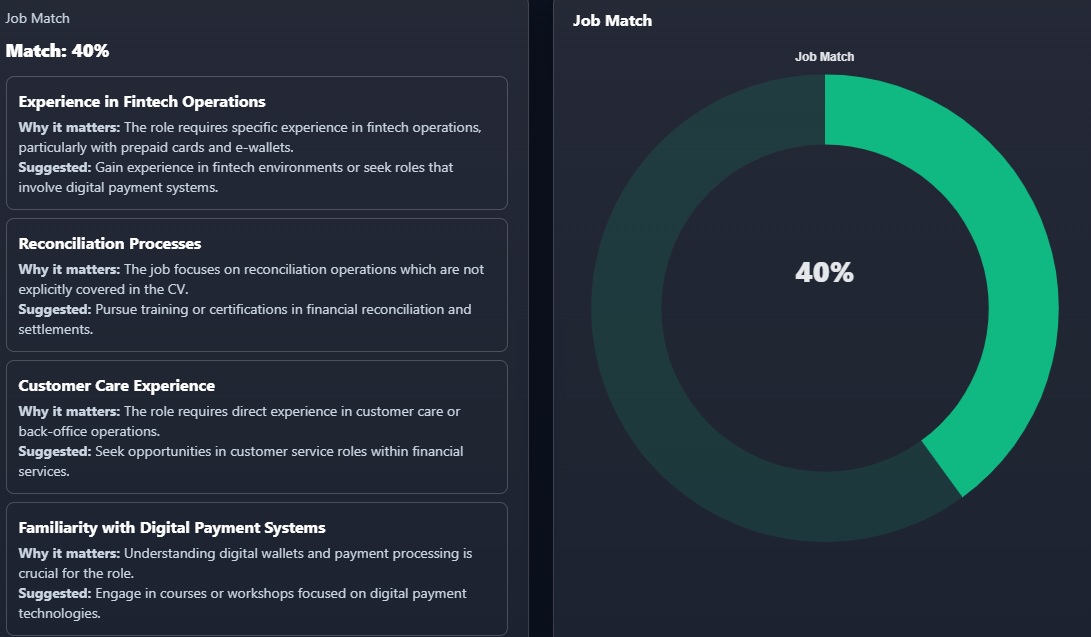
Task: Click 'Why it matters' in the Customer Care card
Action: click(x=69, y=411)
